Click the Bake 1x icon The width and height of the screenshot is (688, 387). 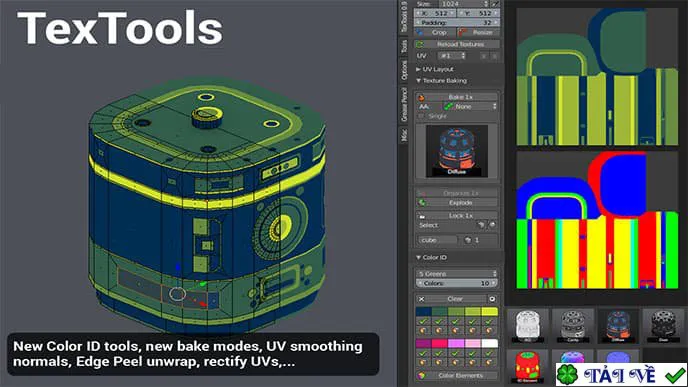pyautogui.click(x=422, y=97)
